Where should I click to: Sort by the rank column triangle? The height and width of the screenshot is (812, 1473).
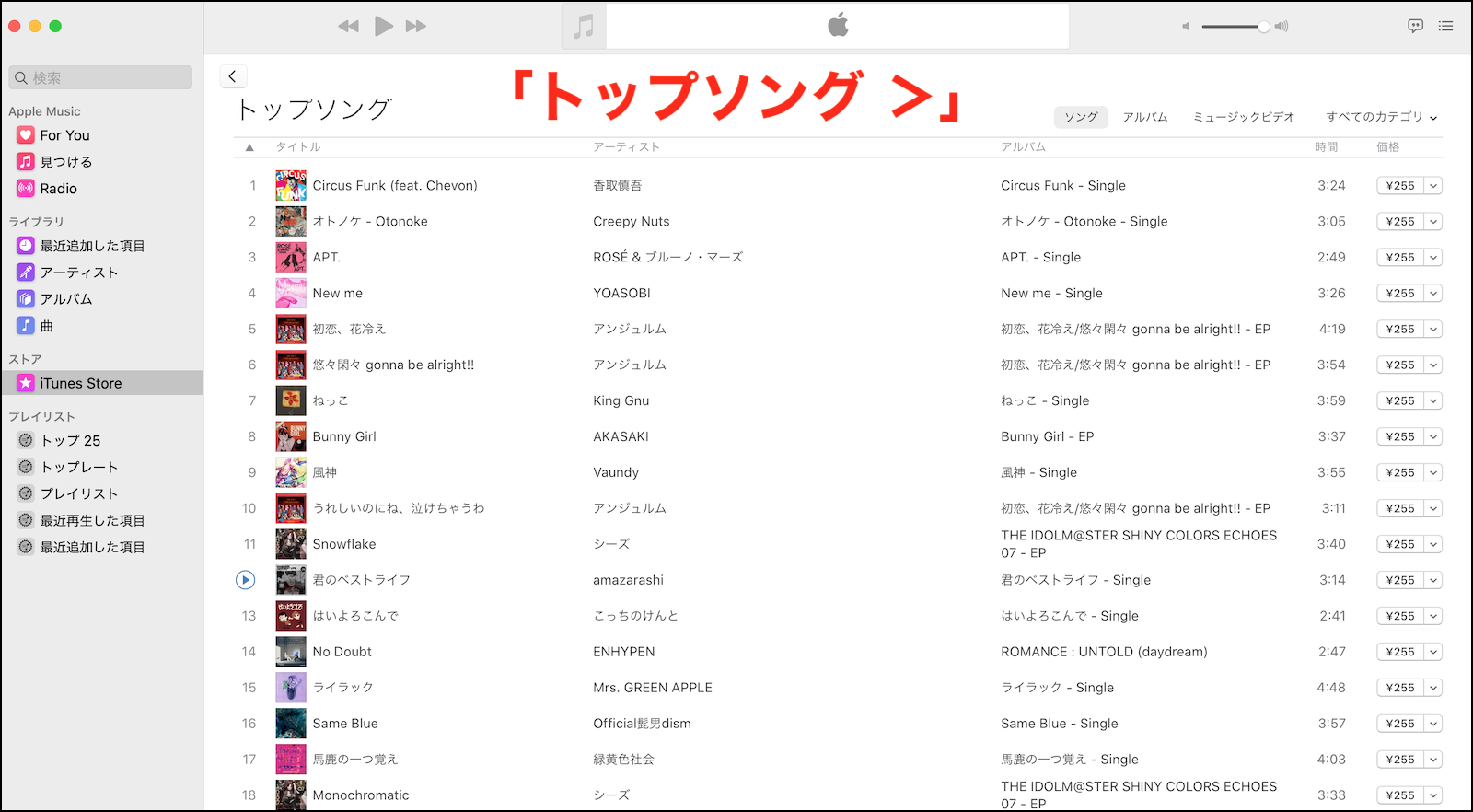249,147
